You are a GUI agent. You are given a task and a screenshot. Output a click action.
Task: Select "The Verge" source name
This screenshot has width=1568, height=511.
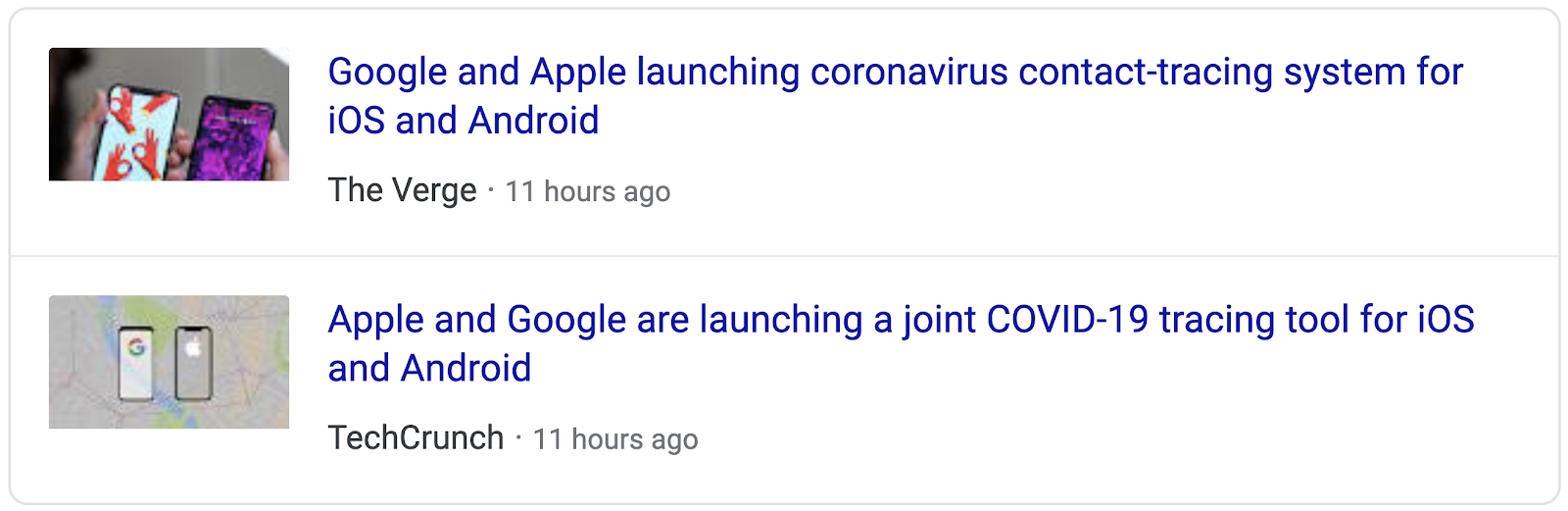[x=402, y=190]
